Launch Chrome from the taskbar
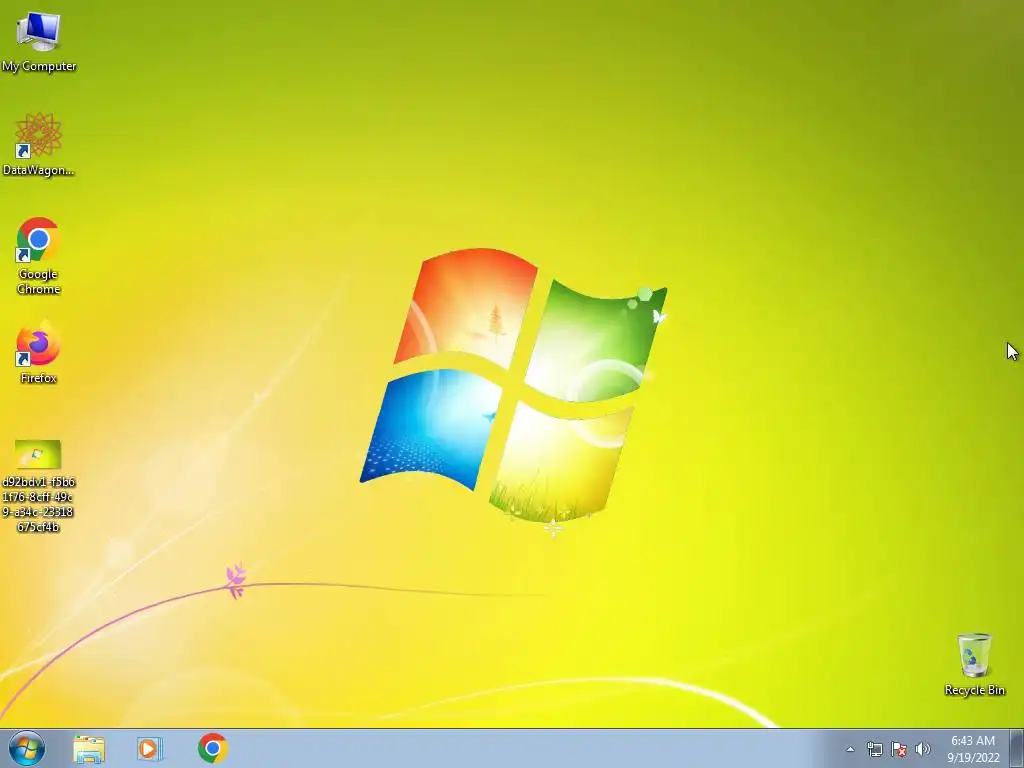This screenshot has width=1024, height=768. [212, 748]
